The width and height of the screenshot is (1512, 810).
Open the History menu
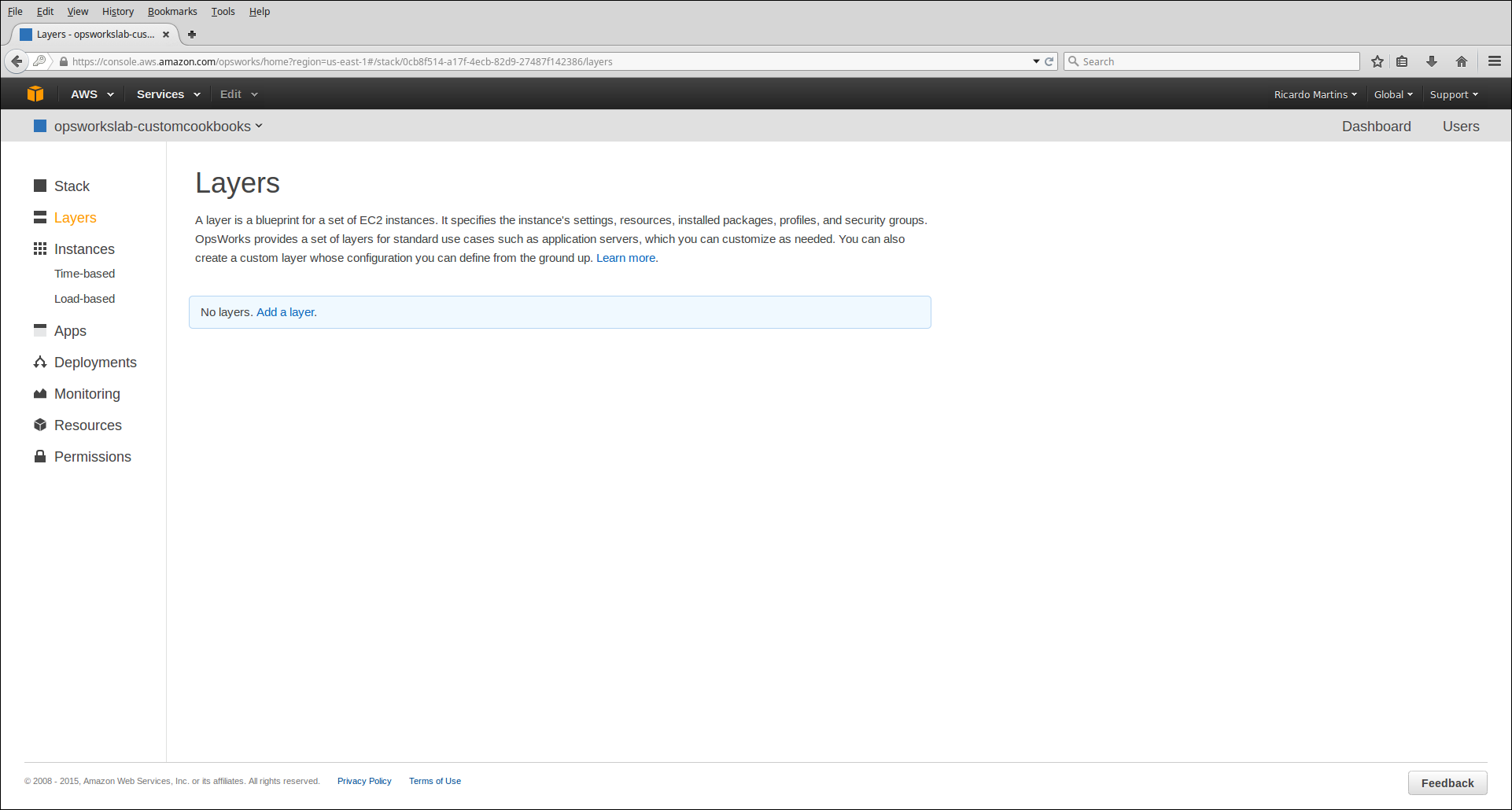[118, 12]
